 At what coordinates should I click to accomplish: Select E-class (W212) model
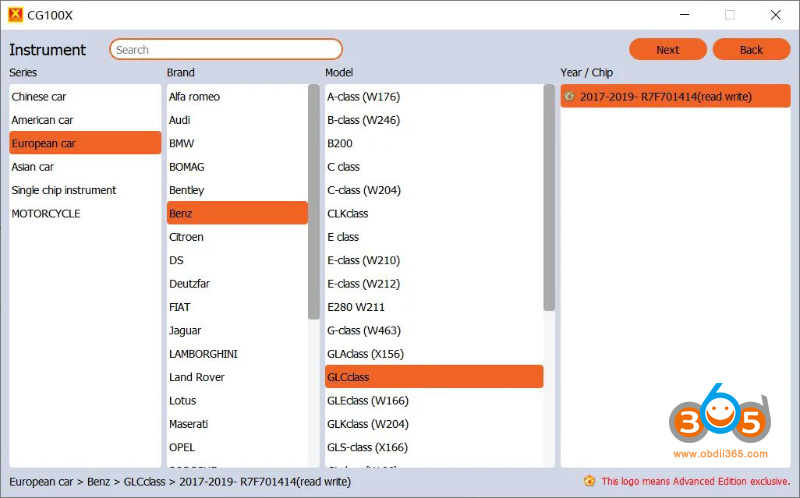pyautogui.click(x=434, y=284)
